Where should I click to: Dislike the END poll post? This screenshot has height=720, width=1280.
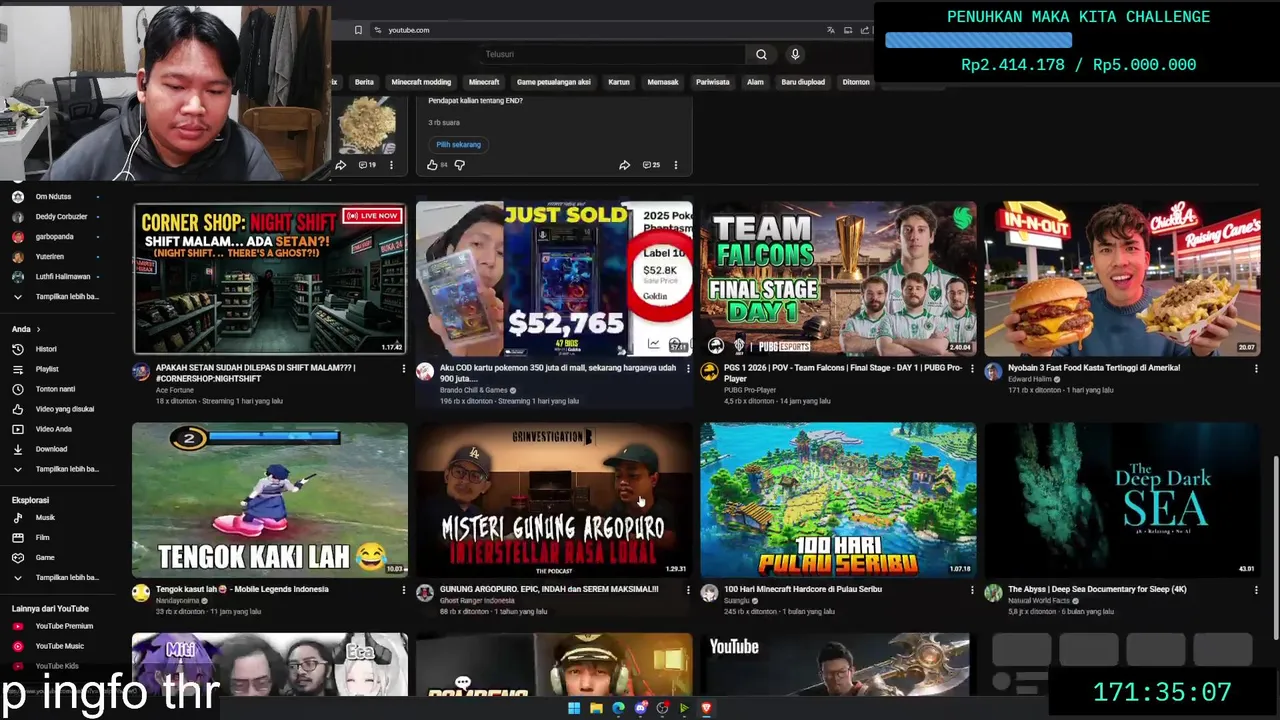click(460, 165)
